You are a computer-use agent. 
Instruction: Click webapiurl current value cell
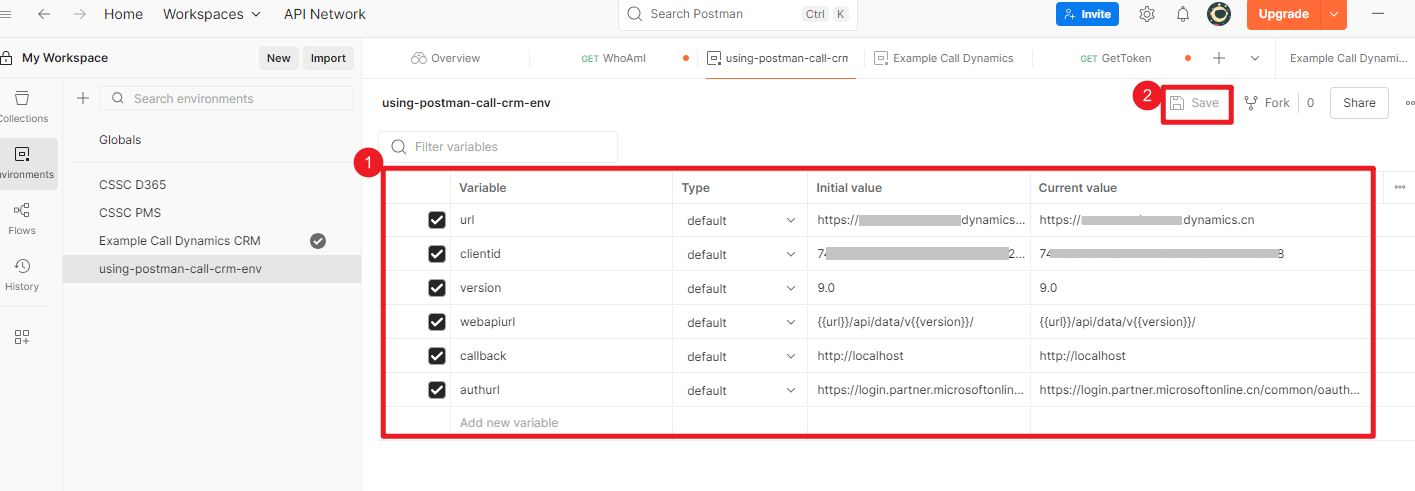point(1201,322)
